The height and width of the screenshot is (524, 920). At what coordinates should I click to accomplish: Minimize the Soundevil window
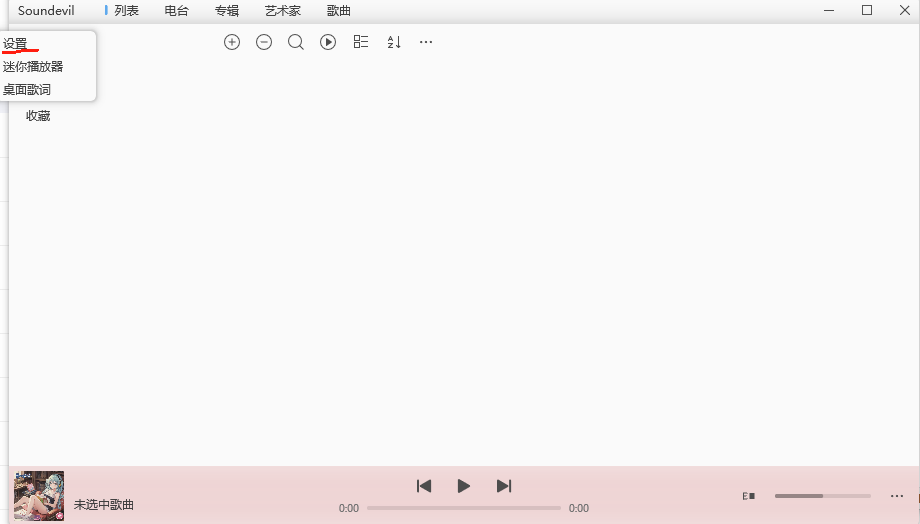point(829,11)
